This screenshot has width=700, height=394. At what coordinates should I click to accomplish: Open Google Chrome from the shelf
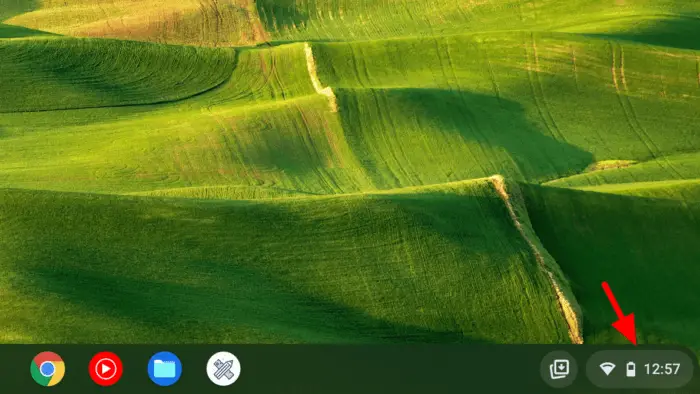click(x=47, y=369)
